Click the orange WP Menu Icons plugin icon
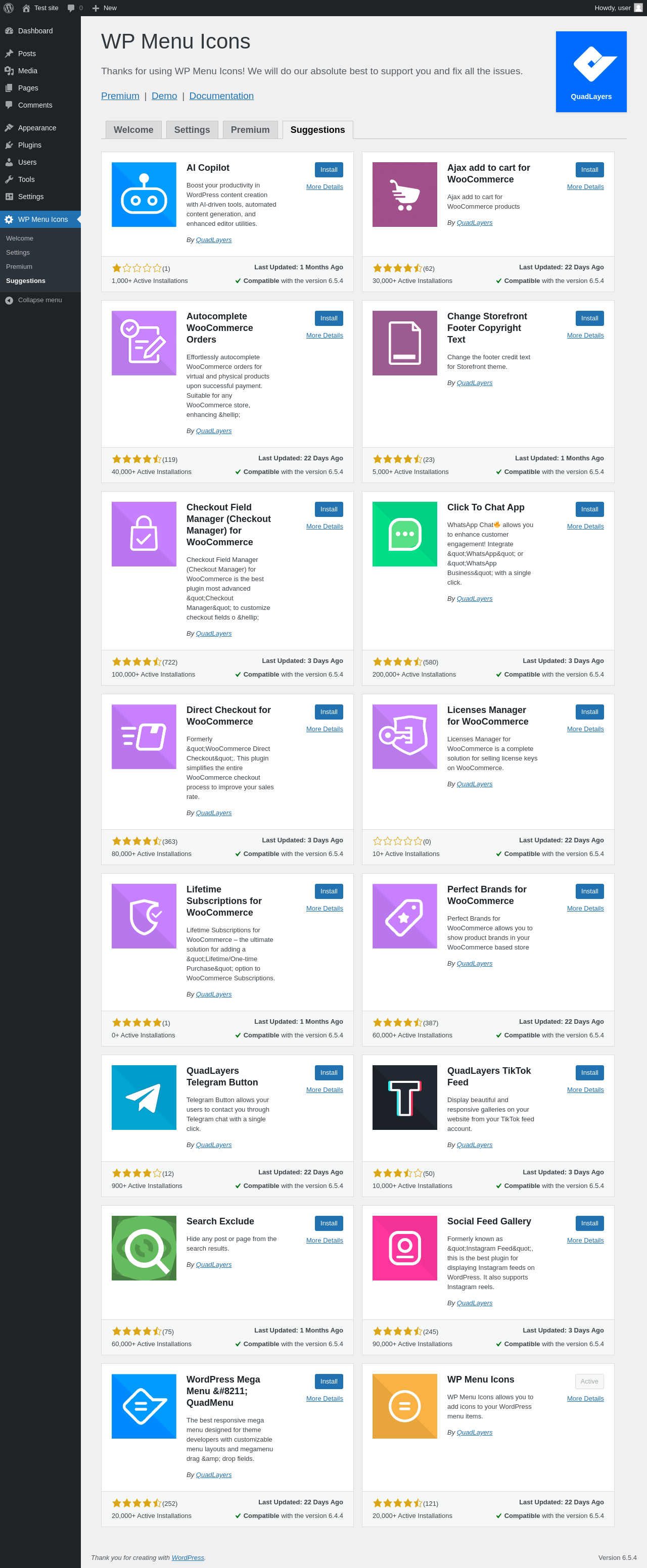The height and width of the screenshot is (1568, 647). pos(405,1407)
